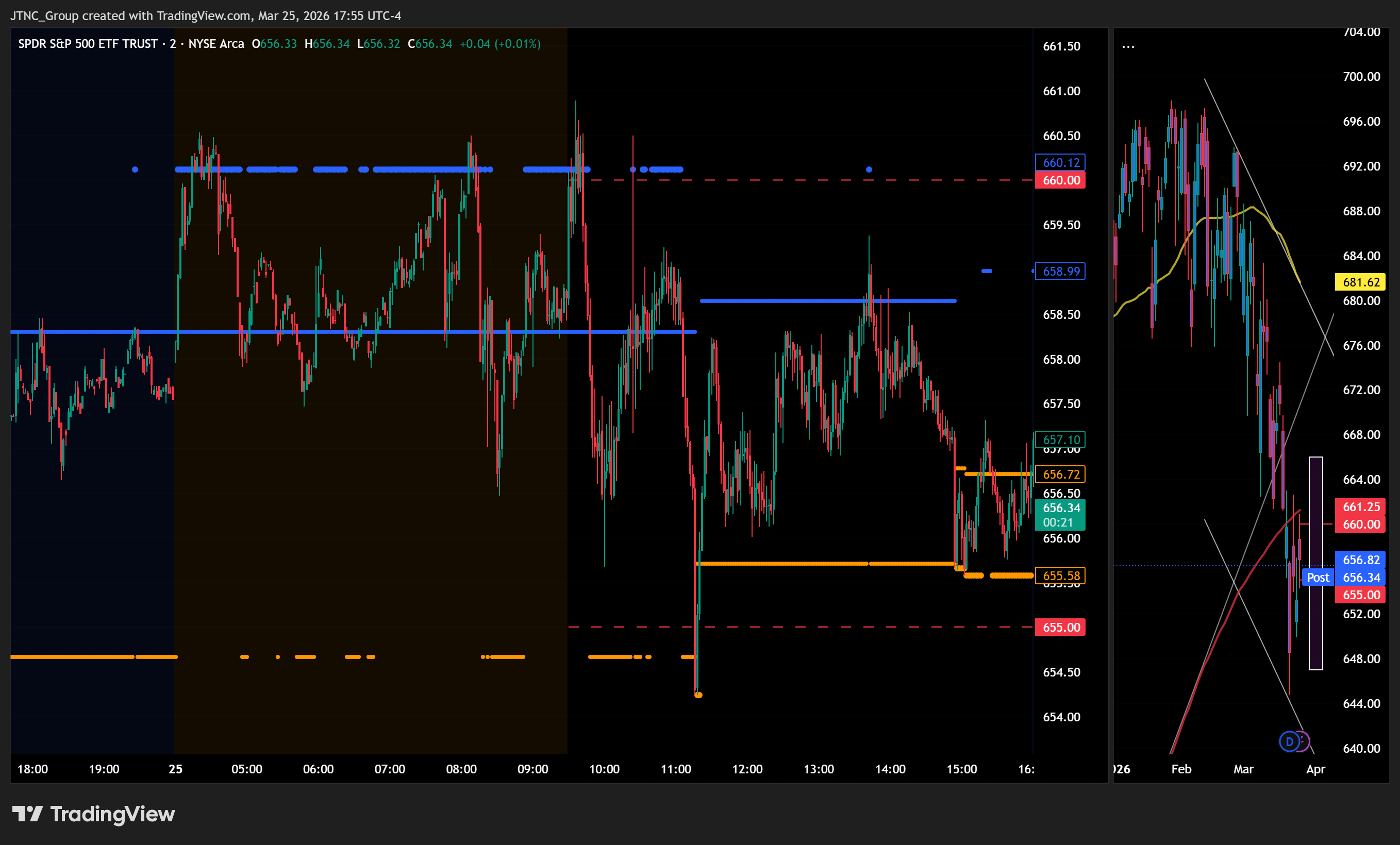Click the red 661.25 label on daily chart
This screenshot has height=845, width=1400.
tap(1360, 506)
